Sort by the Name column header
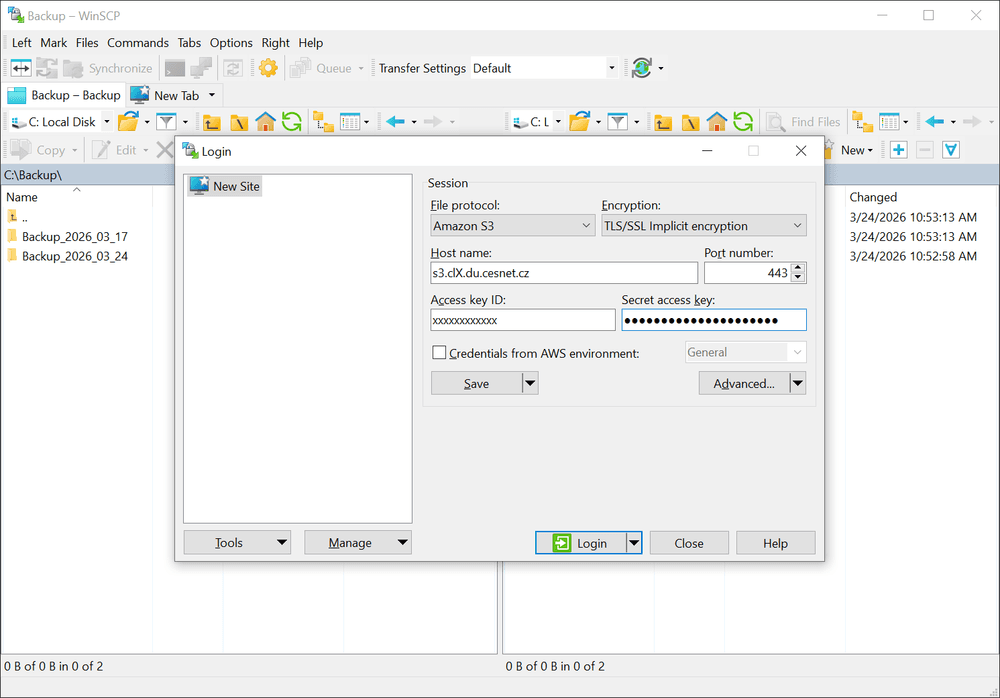 click(x=77, y=197)
